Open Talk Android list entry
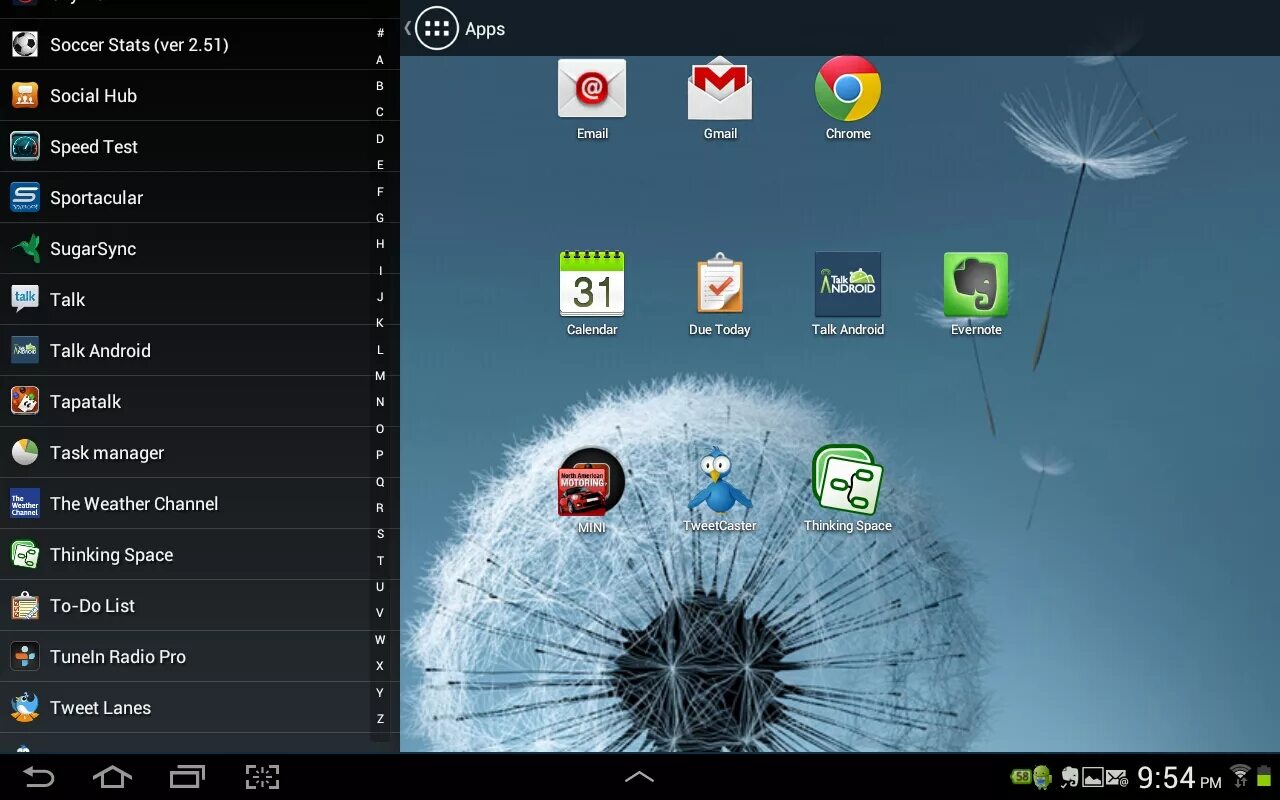This screenshot has height=800, width=1280. pyautogui.click(x=185, y=351)
